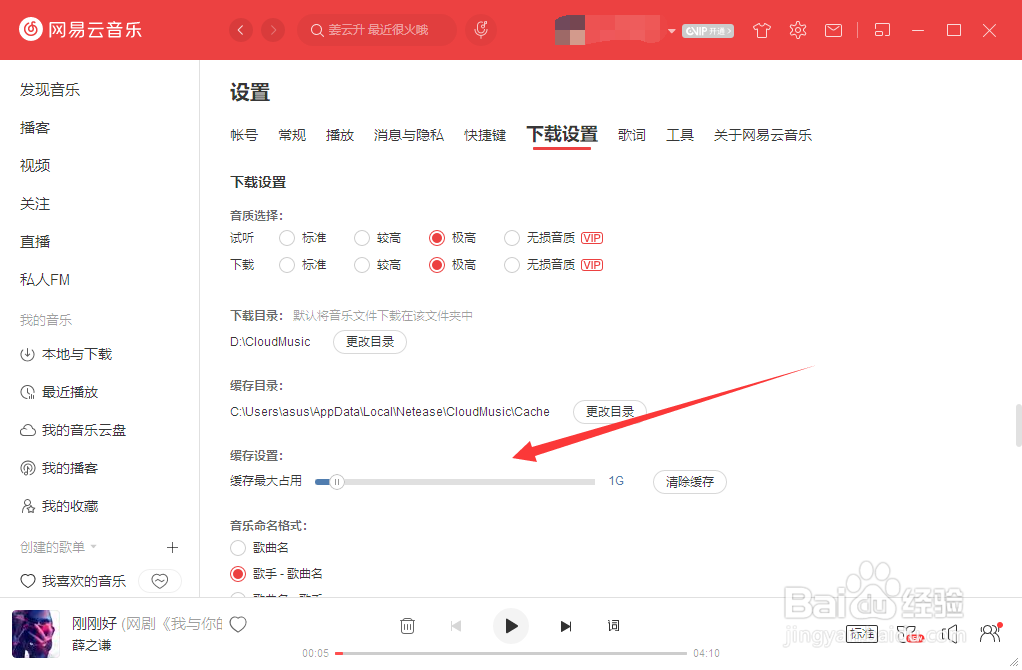The width and height of the screenshot is (1022, 670).
Task: Go forward with the right arrow button
Action: coord(273,30)
